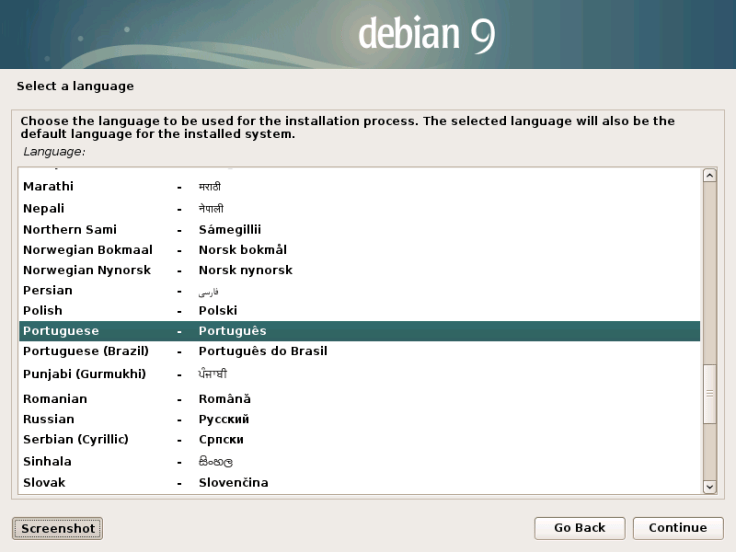Click the language list scrollbar handle

[x=710, y=393]
